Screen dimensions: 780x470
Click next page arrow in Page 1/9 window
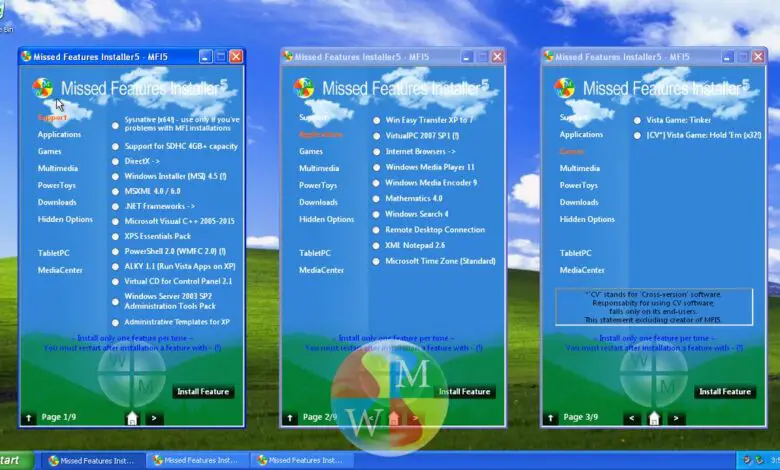tap(154, 418)
